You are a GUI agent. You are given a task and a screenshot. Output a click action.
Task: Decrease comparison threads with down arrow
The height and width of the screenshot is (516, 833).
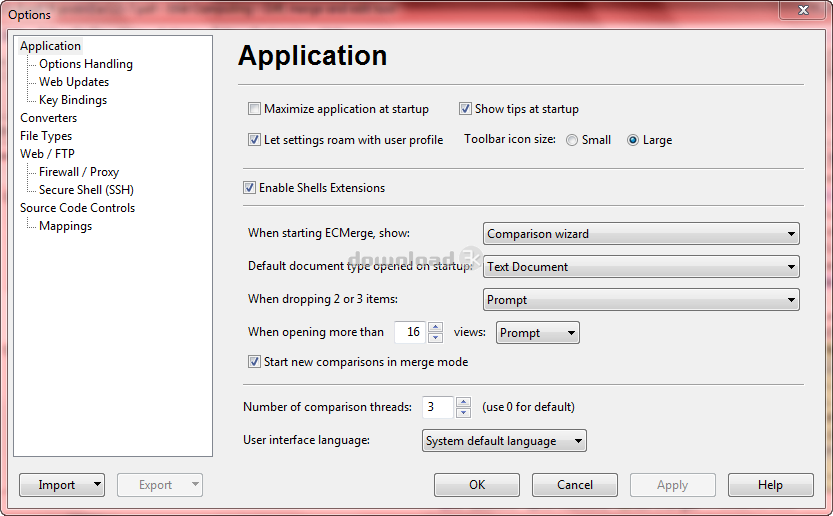tap(463, 412)
